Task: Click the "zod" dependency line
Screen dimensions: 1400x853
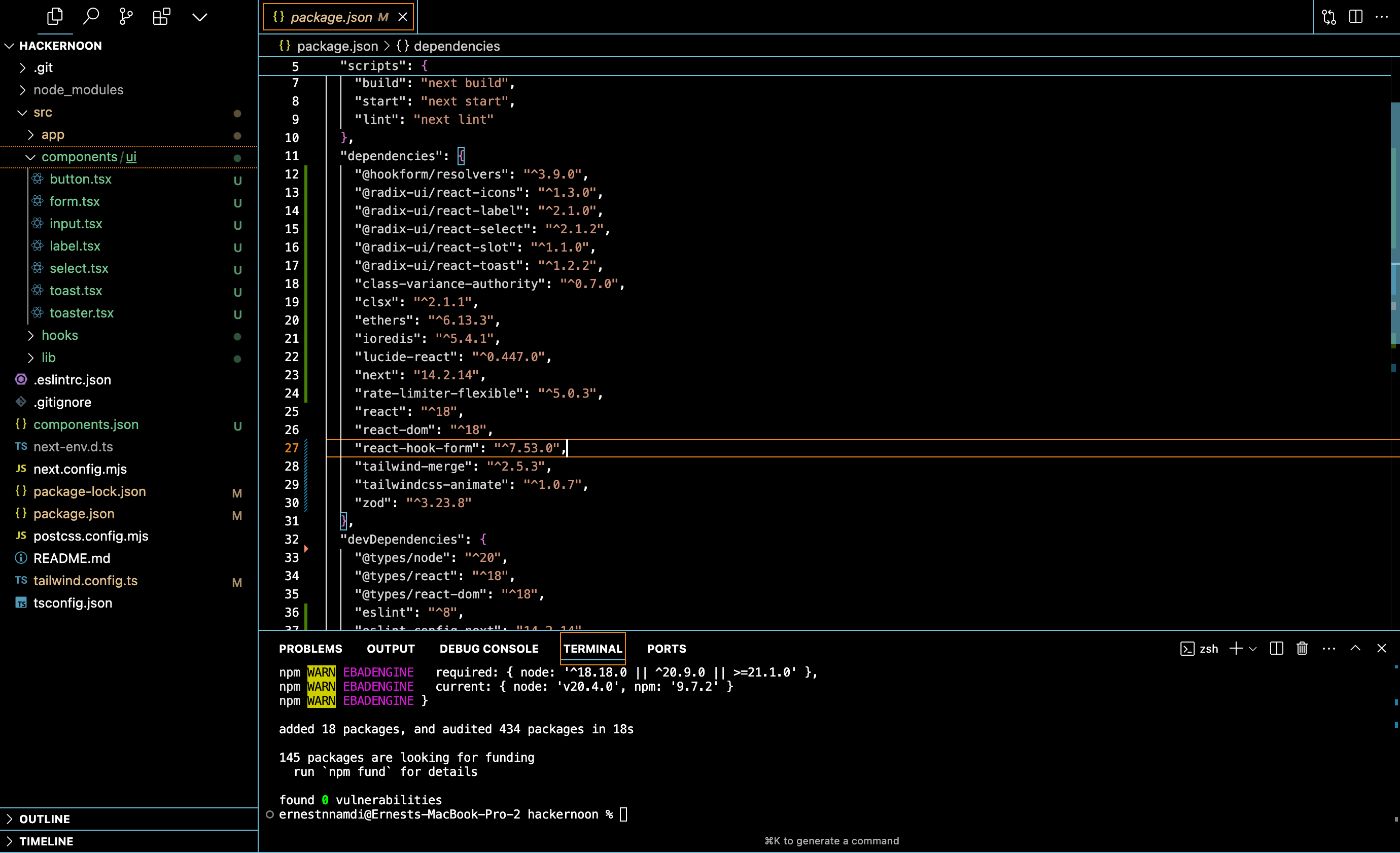Action: (x=413, y=503)
